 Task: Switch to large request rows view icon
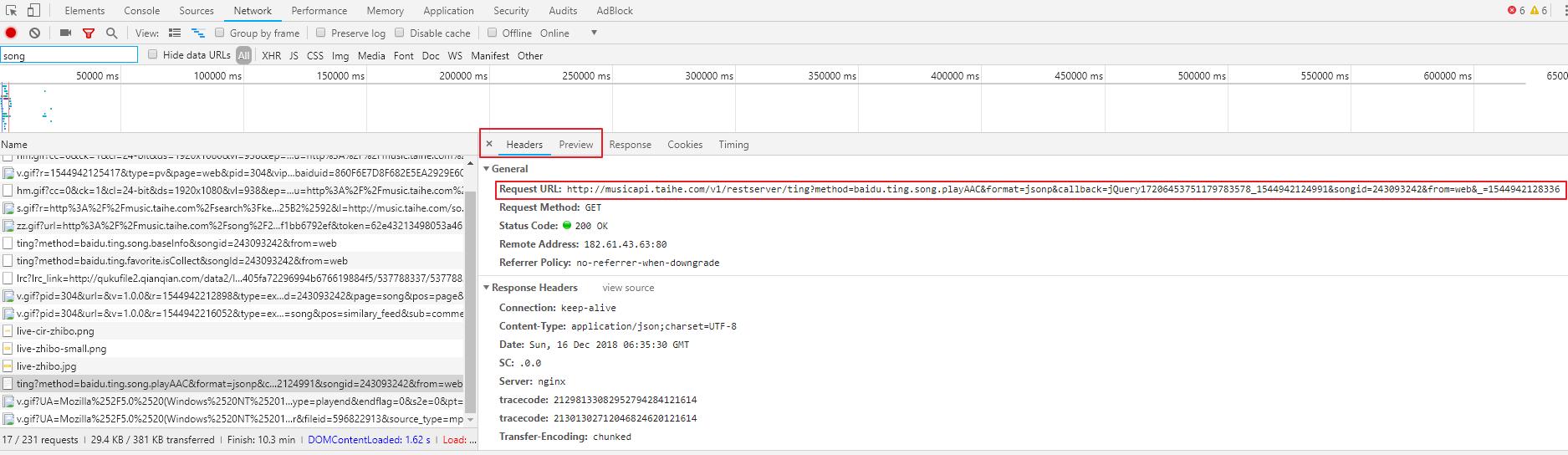175,33
